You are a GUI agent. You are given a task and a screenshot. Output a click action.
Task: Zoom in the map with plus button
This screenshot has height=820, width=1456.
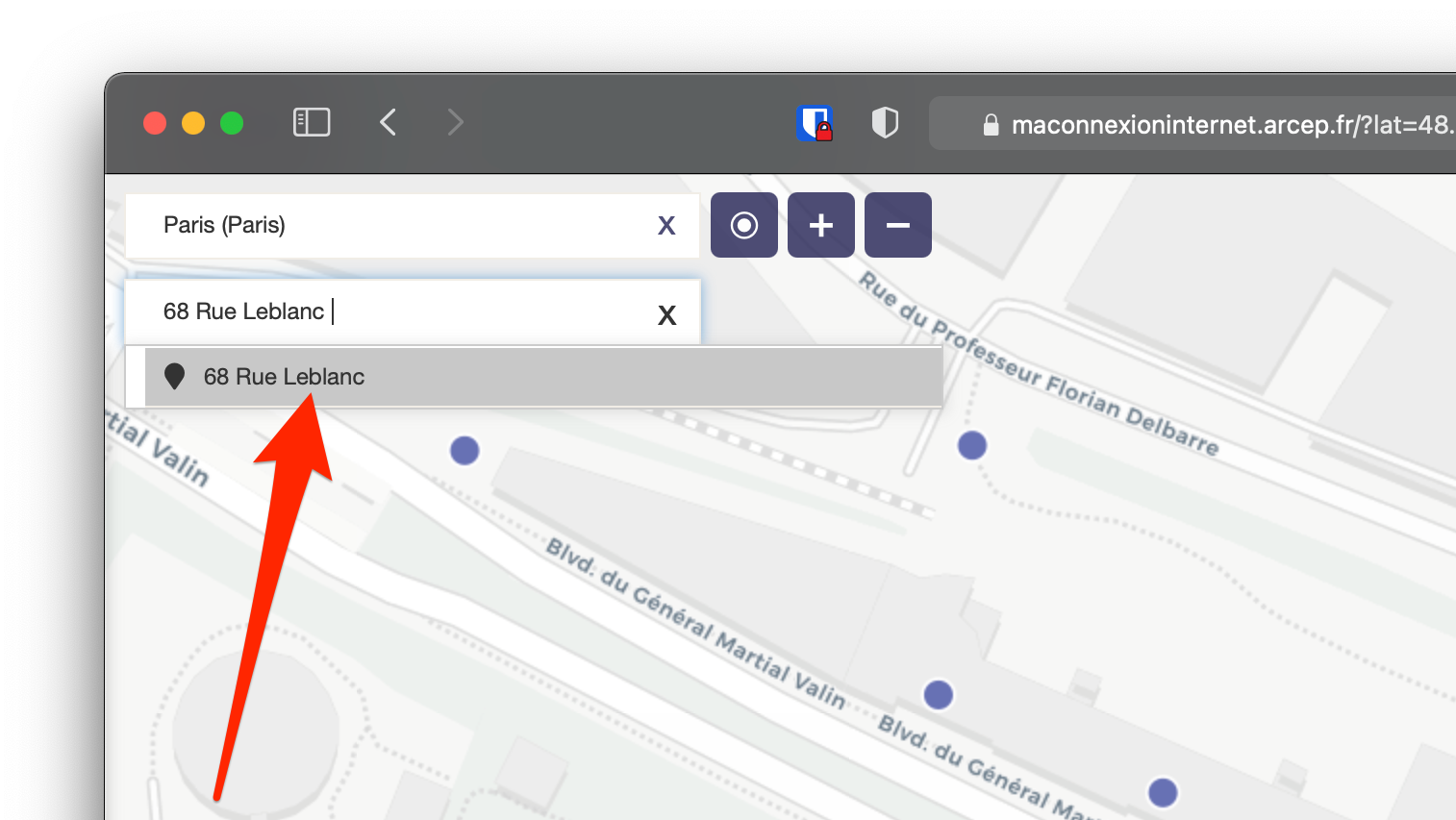(821, 225)
